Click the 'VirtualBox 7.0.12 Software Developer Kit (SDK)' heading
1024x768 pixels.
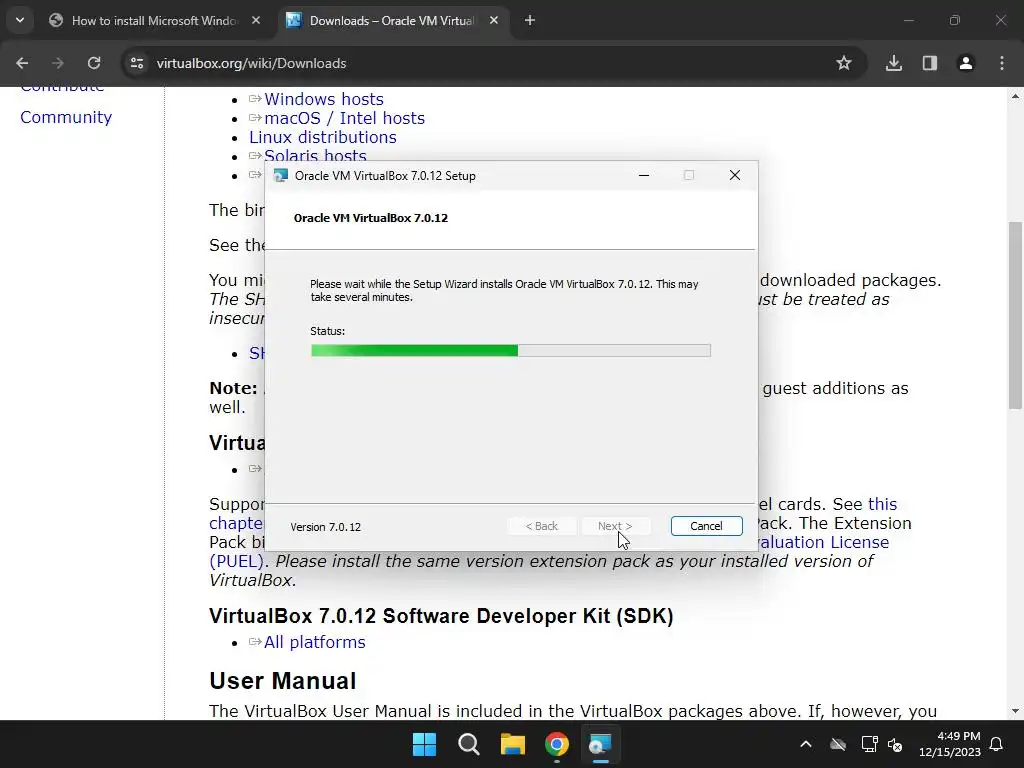point(441,616)
